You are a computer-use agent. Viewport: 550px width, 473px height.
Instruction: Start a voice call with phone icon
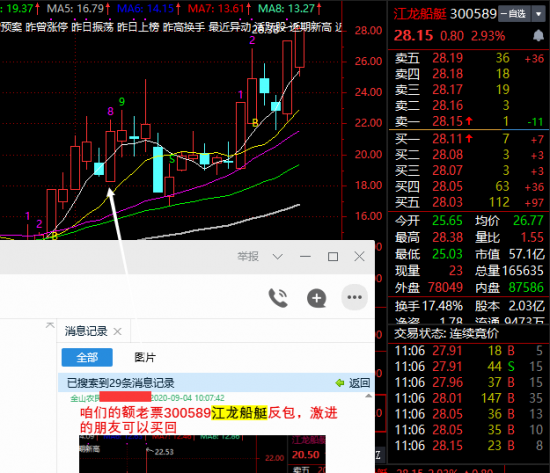click(278, 298)
